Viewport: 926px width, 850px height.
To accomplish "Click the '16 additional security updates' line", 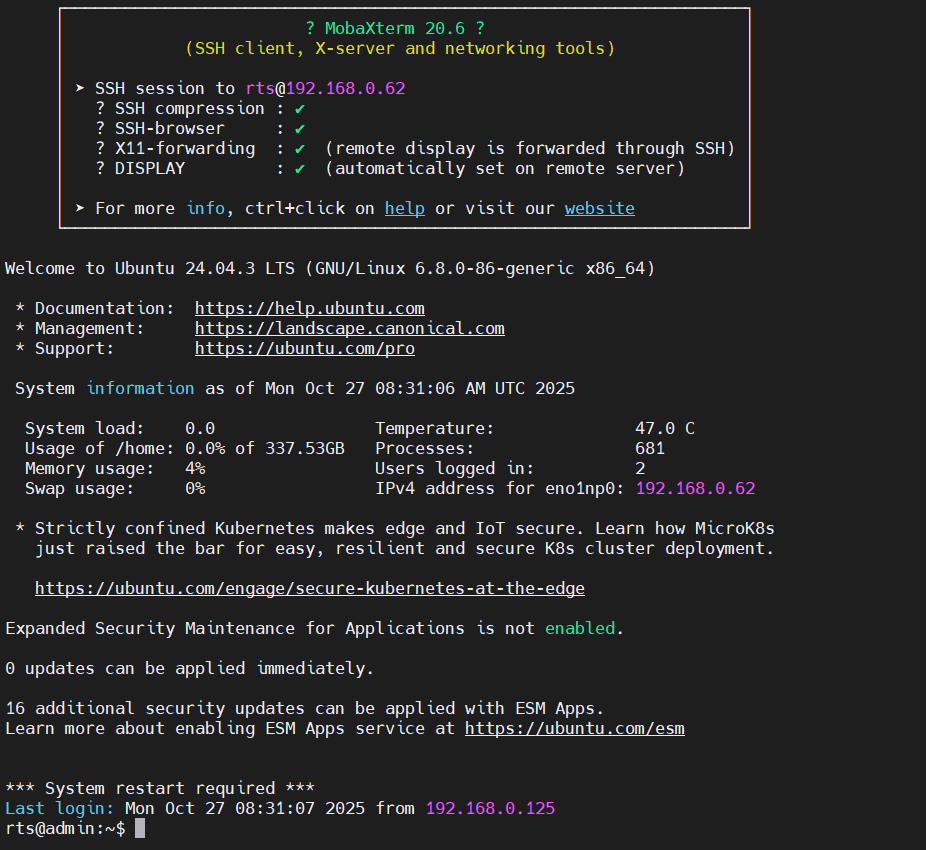I will tap(305, 708).
